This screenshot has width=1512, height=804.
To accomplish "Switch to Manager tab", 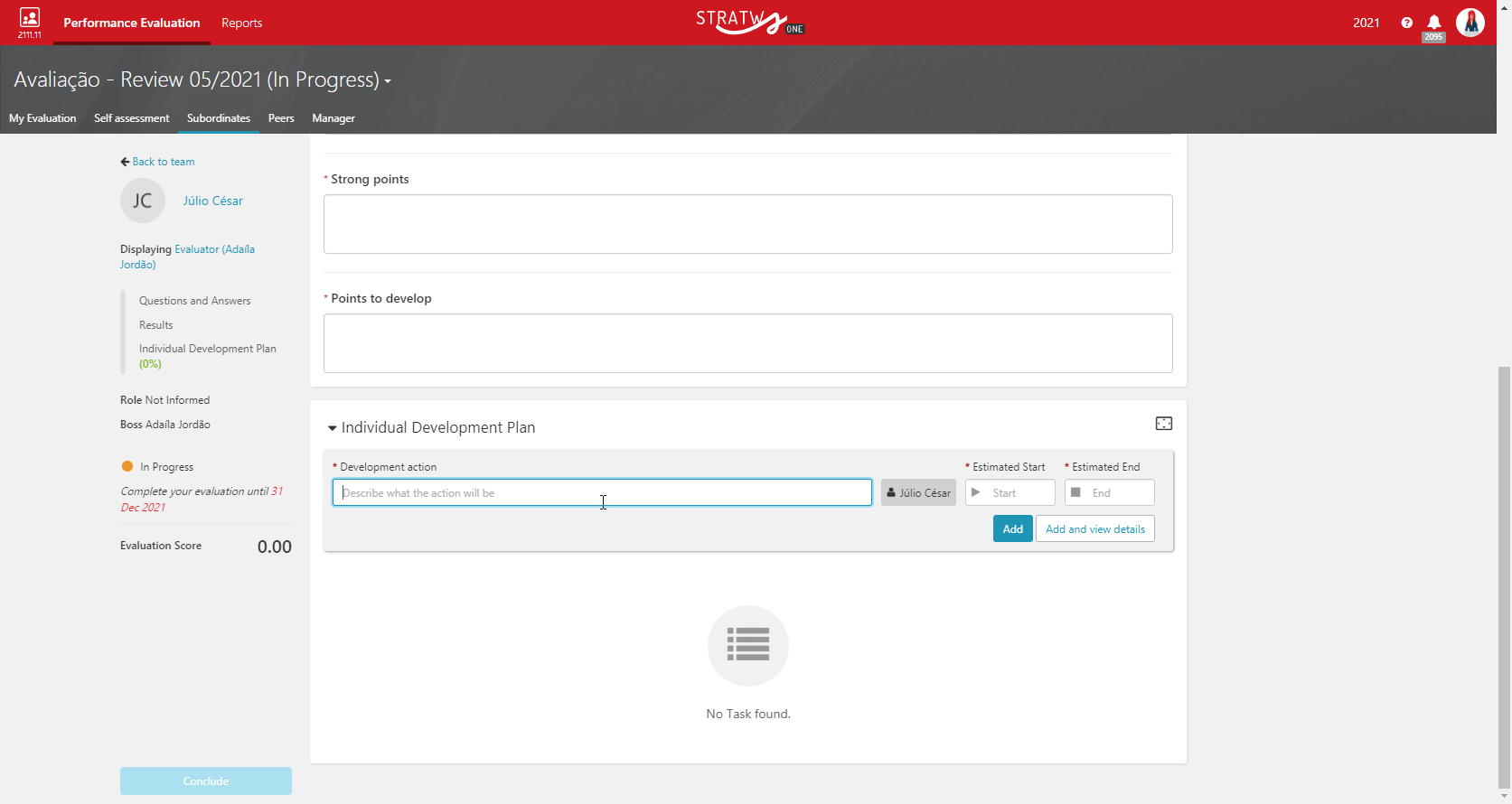I will [333, 118].
